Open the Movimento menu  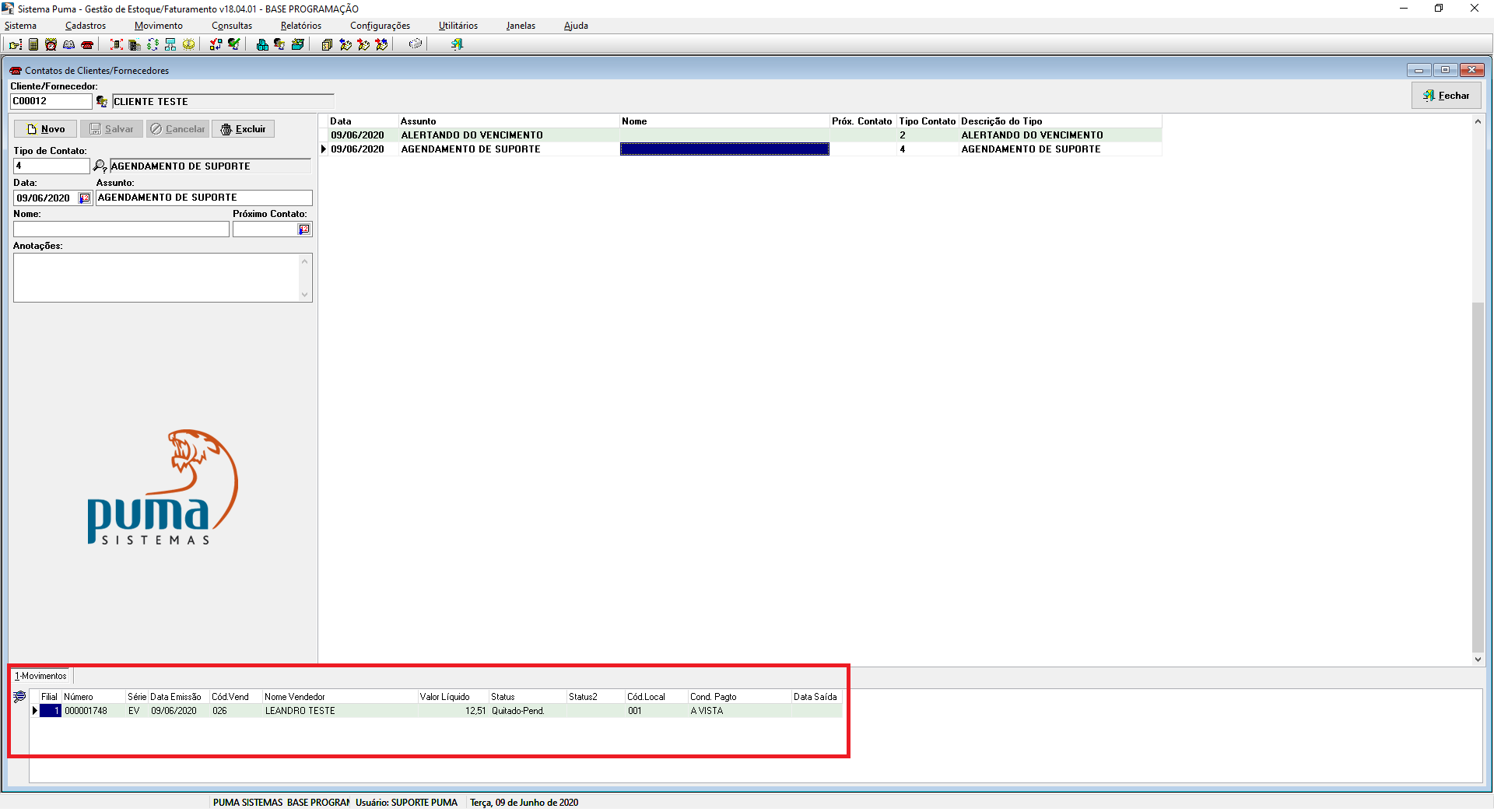(x=158, y=26)
